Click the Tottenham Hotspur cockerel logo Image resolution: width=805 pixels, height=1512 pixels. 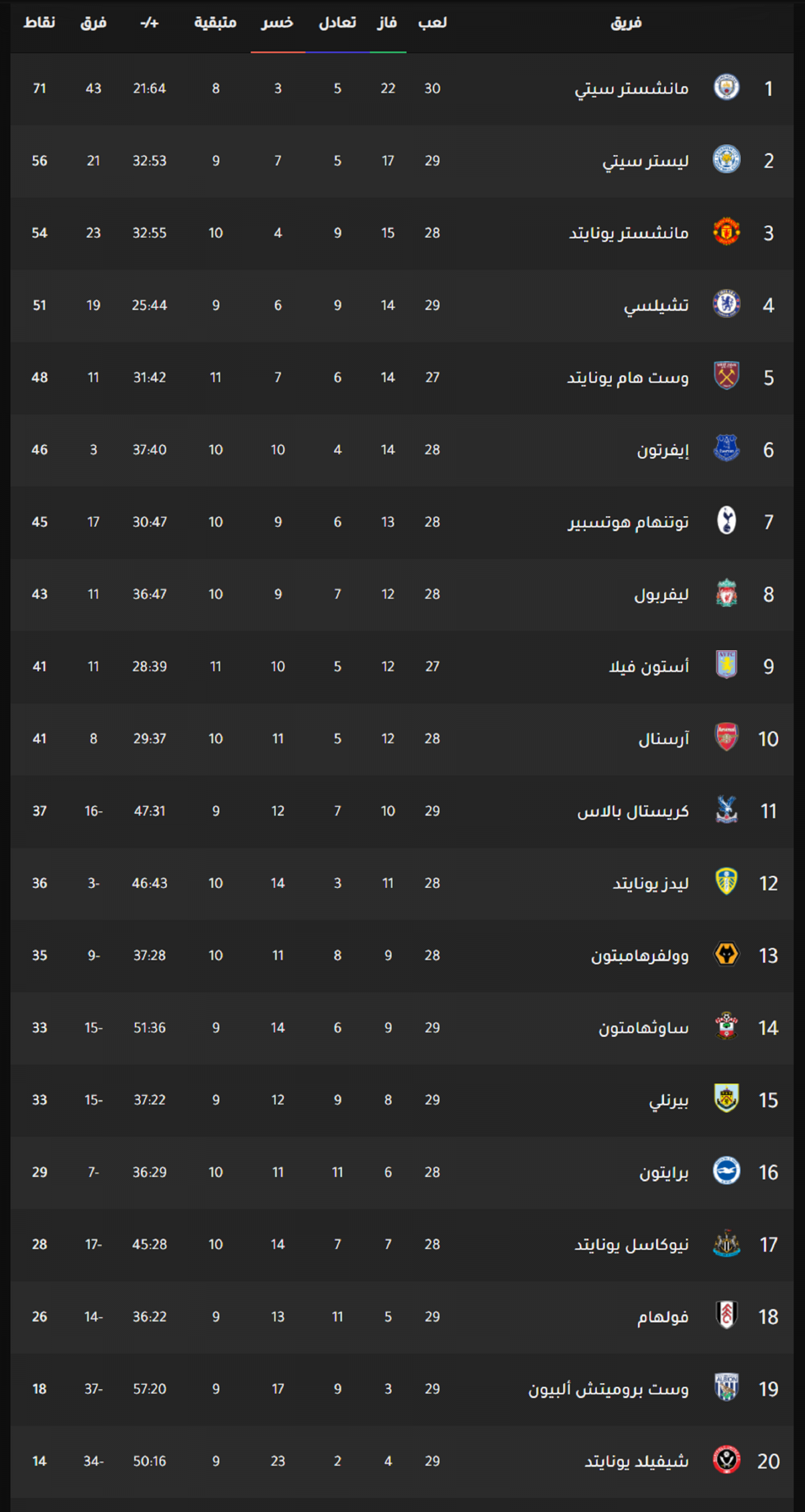coord(726,521)
